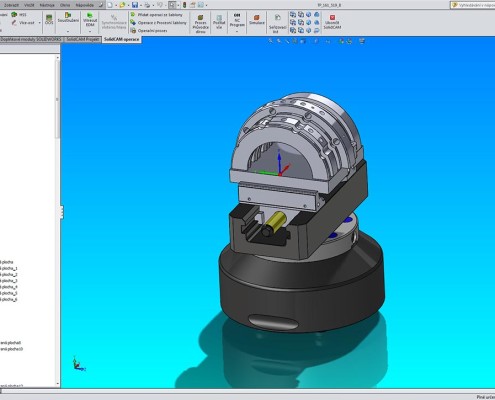
Task: Click Počítat vše button
Action: point(219,22)
